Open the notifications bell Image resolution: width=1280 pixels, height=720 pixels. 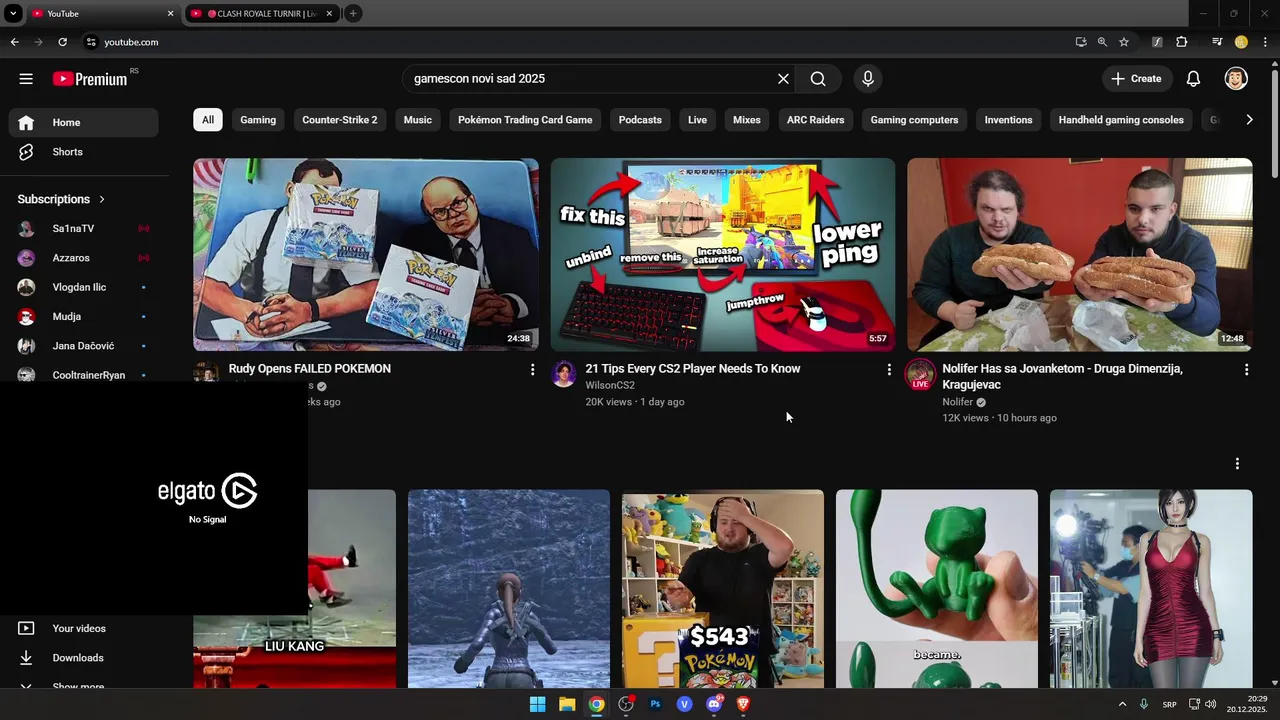click(x=1193, y=79)
